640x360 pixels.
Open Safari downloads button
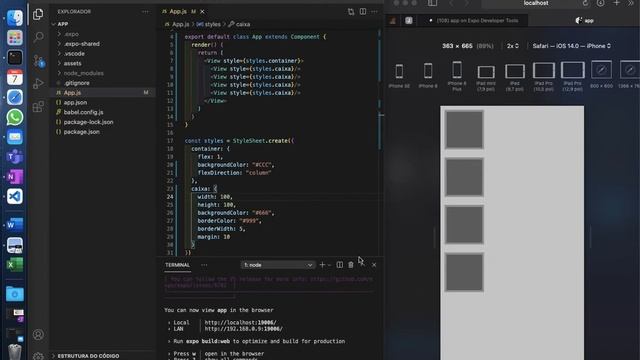600,3
